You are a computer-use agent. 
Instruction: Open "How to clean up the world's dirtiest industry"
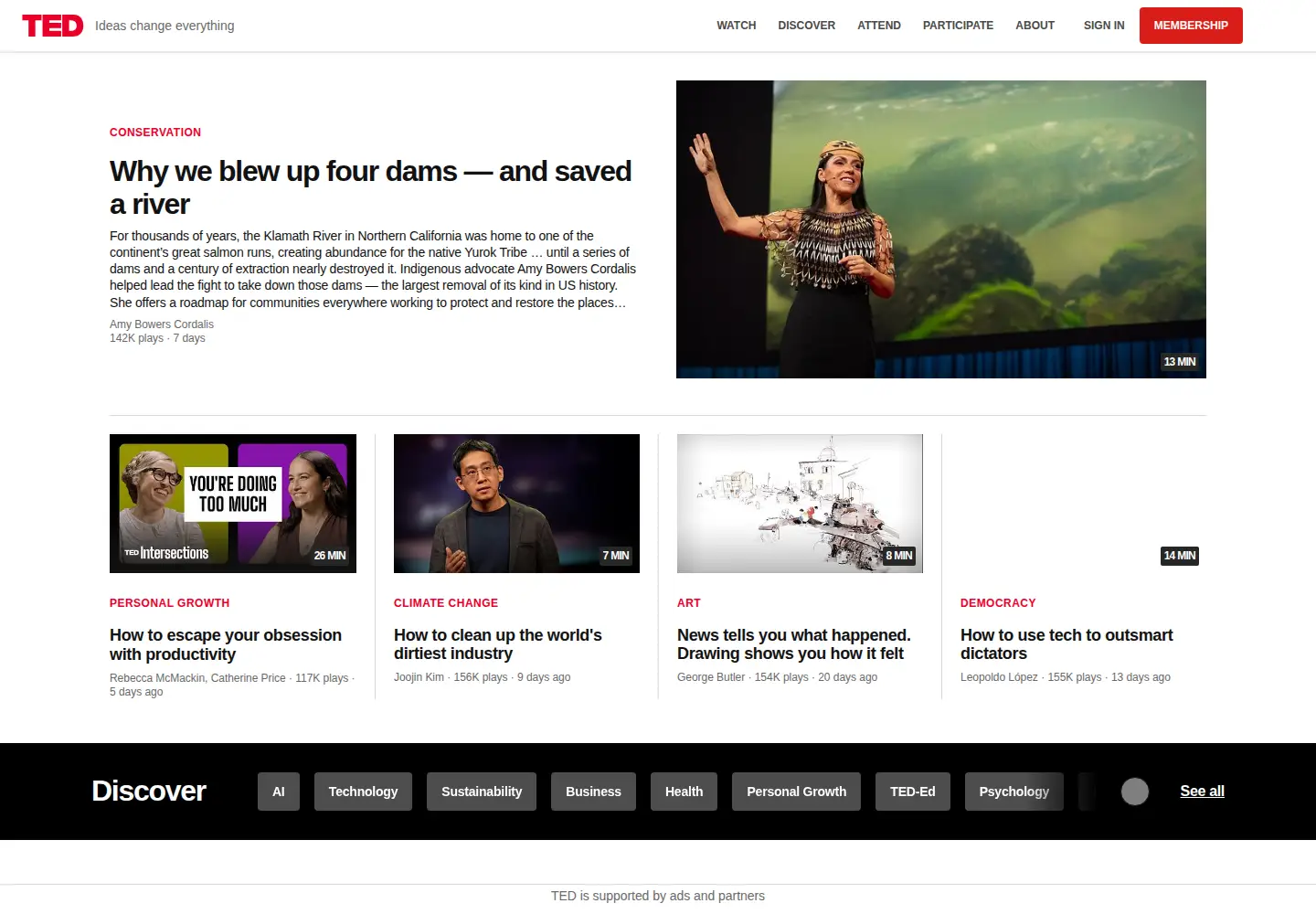tap(498, 644)
